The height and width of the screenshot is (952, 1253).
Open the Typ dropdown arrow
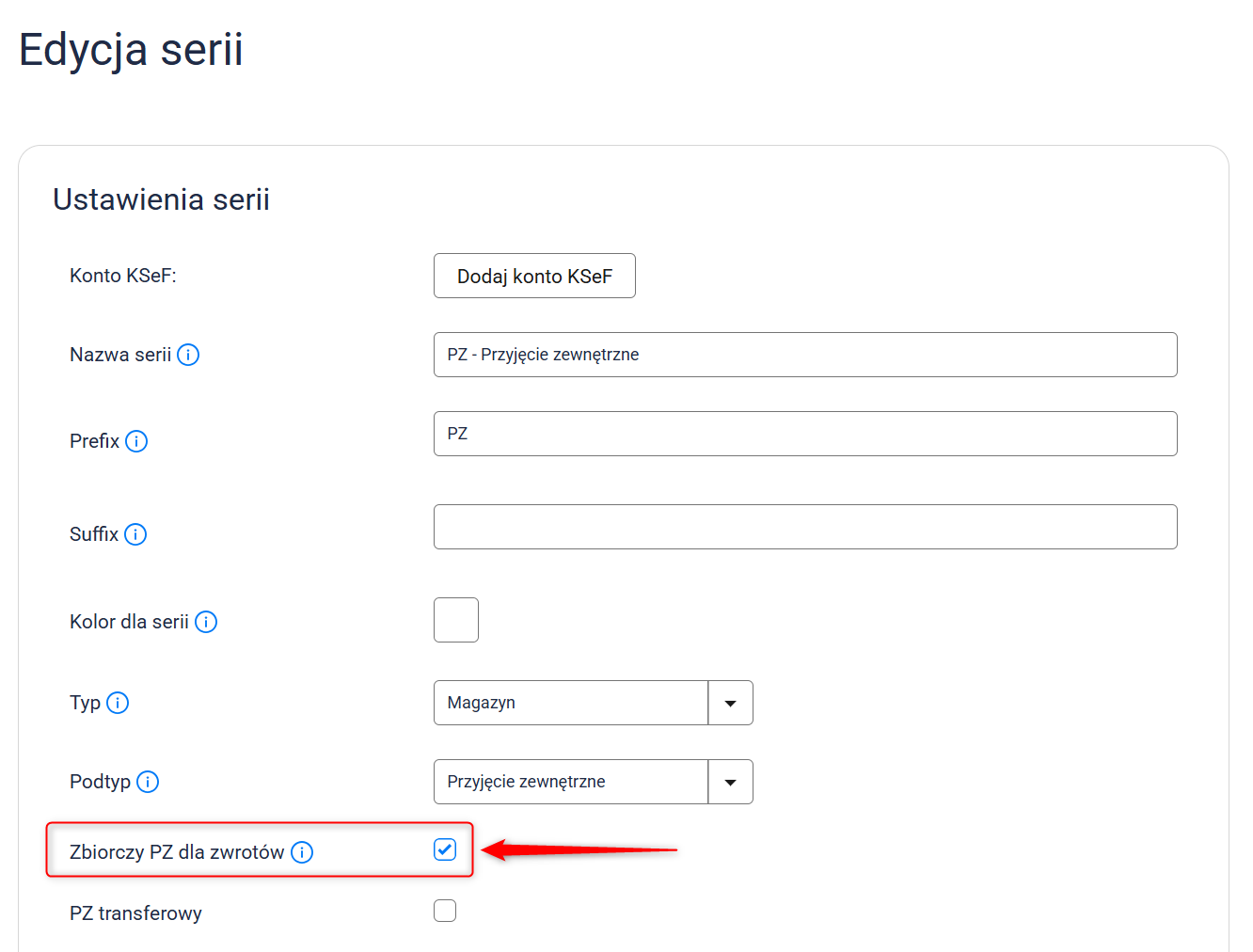pos(730,703)
